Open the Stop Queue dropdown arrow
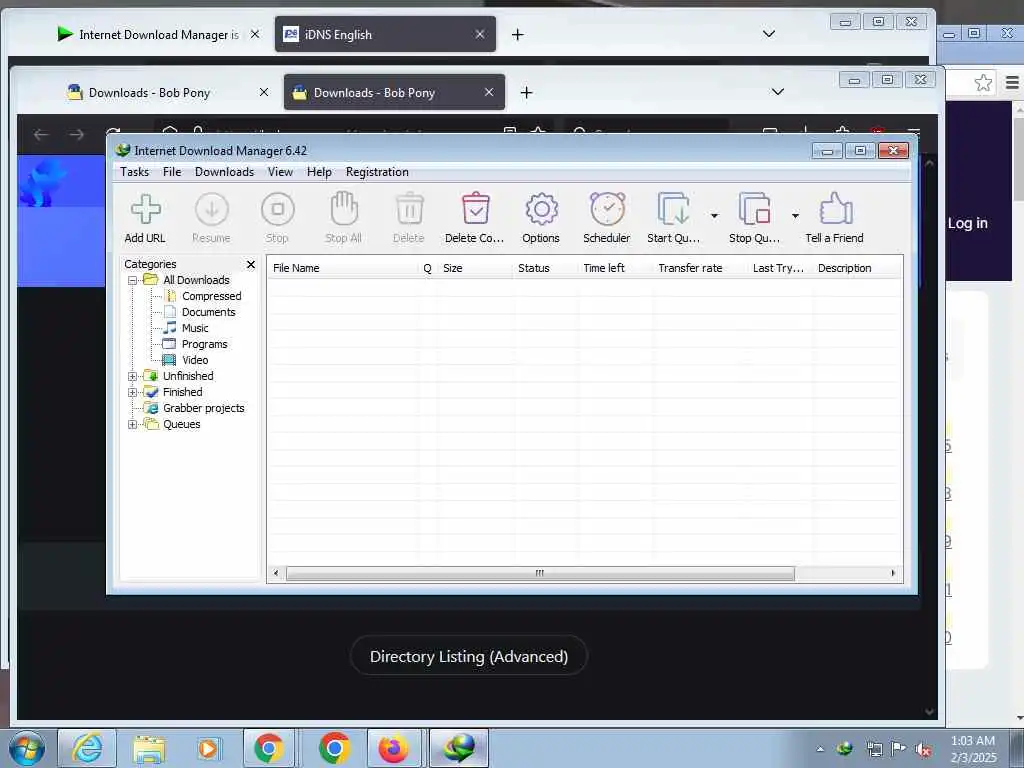This screenshot has width=1024, height=768. (x=795, y=216)
